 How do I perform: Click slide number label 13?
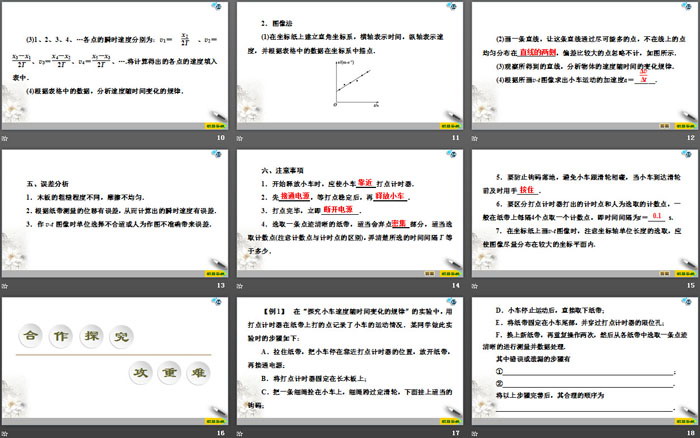tap(221, 285)
